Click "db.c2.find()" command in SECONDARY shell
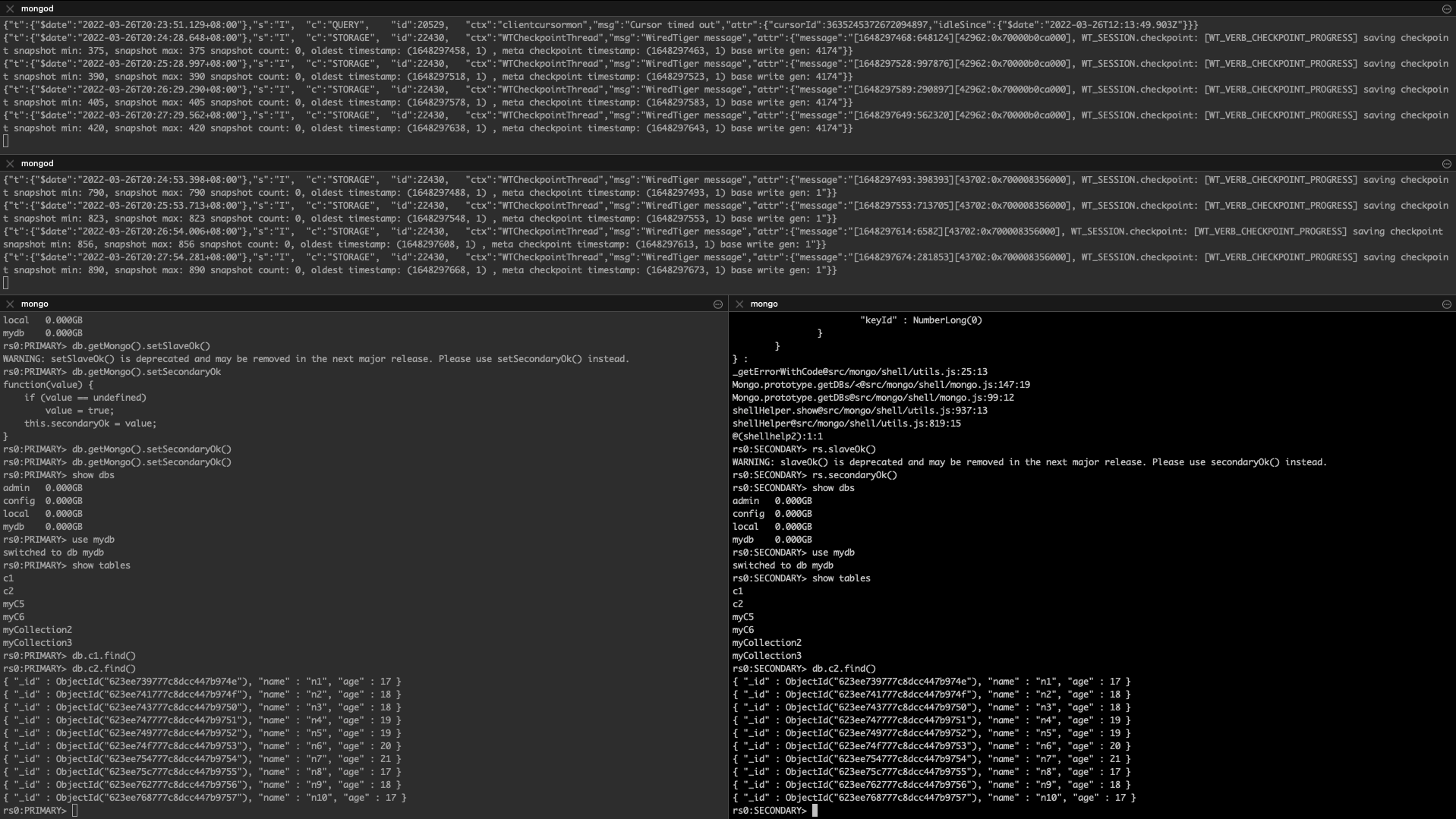This screenshot has width=1456, height=819. point(804,669)
